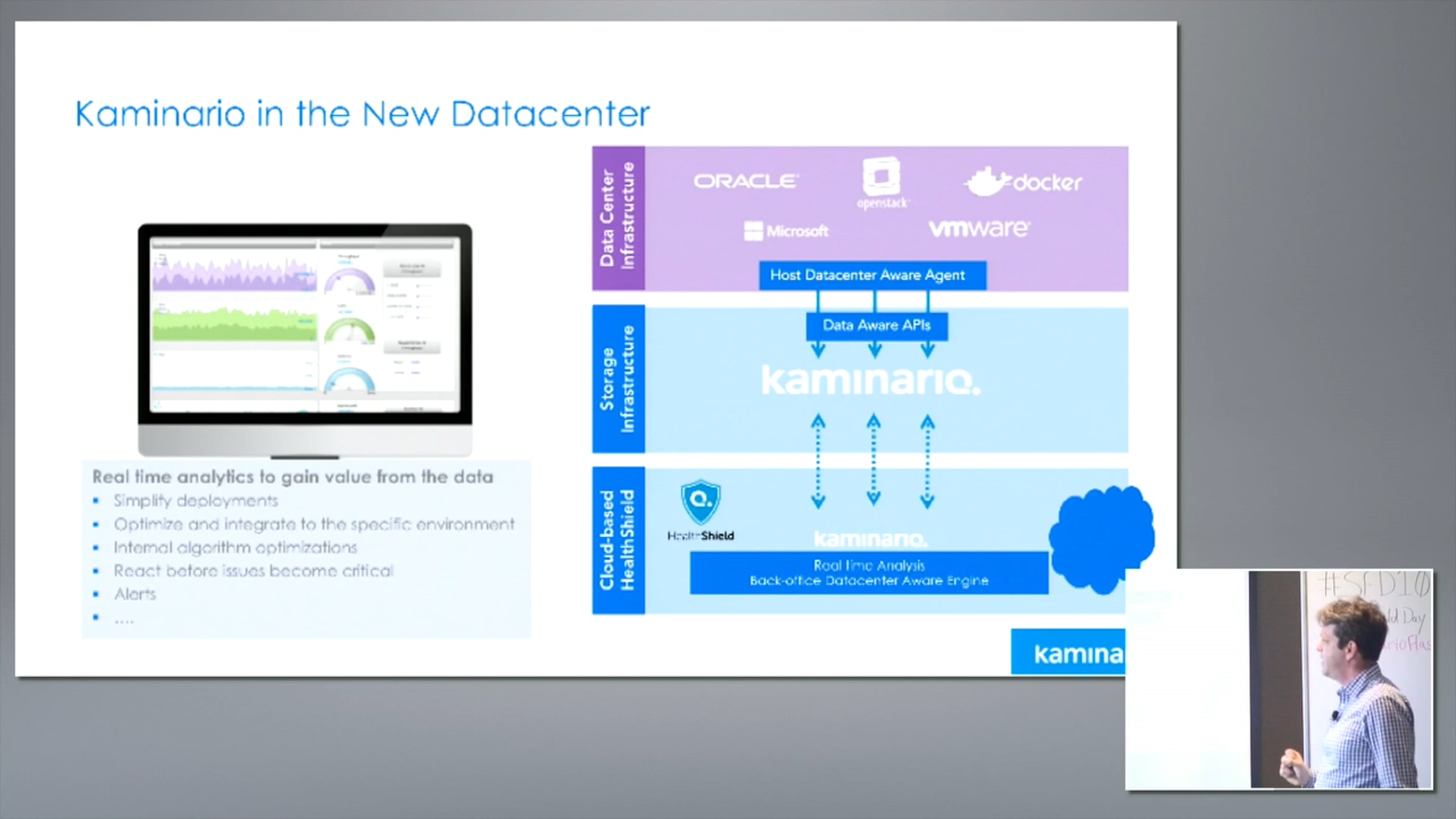
Task: Click the large Kaminario logo in Storage layer
Action: tap(871, 380)
